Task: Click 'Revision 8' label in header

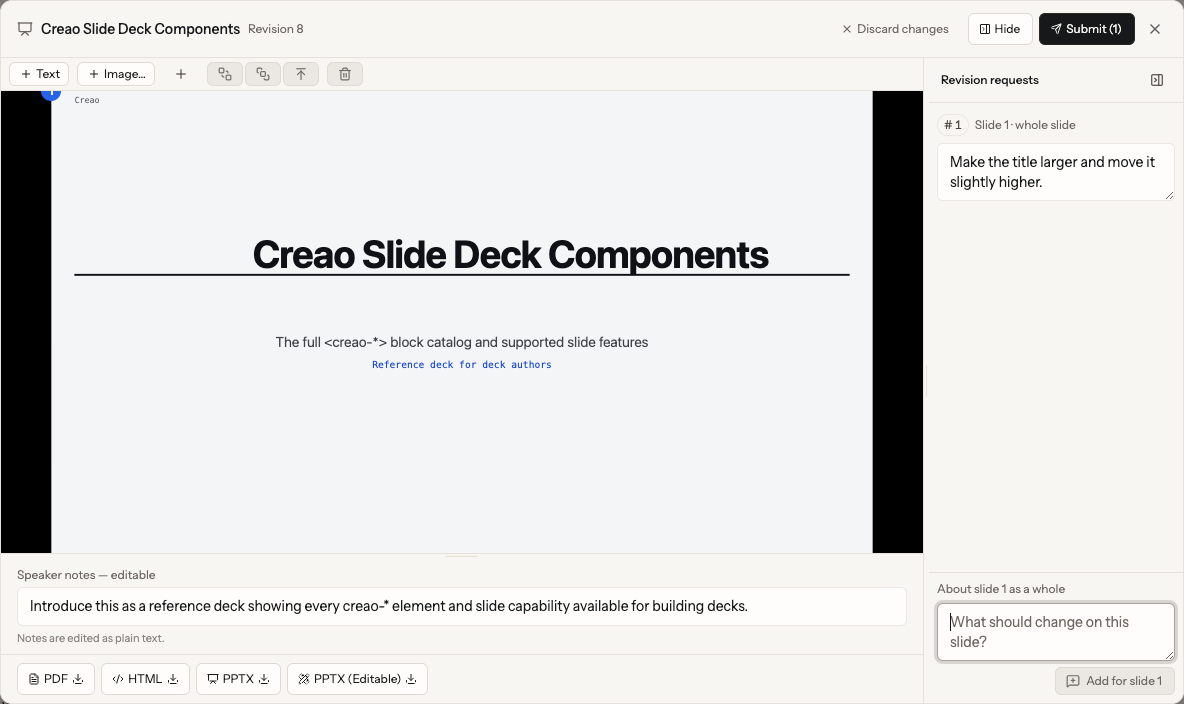Action: [276, 29]
